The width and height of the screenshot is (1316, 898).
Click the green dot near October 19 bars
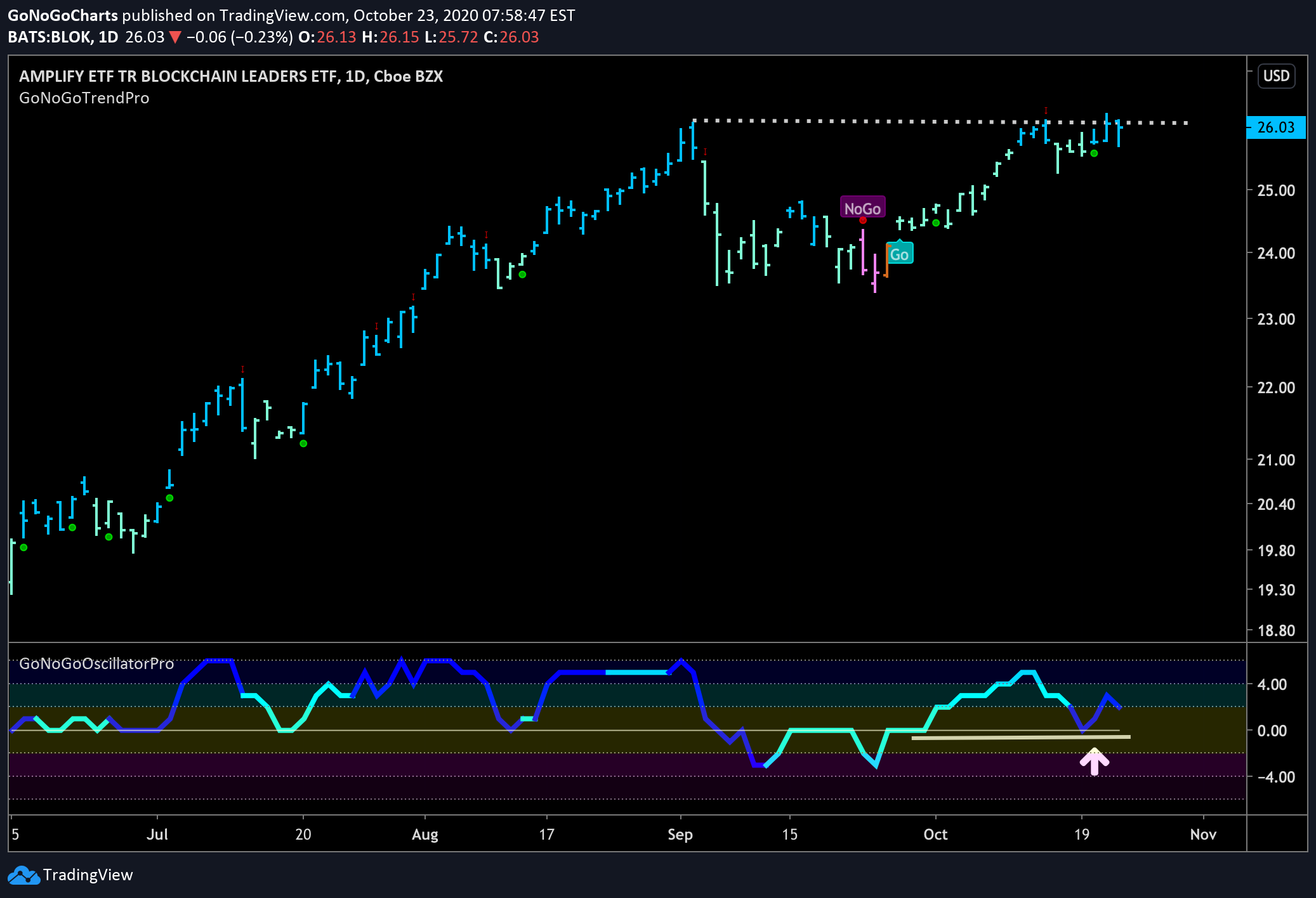click(1094, 153)
